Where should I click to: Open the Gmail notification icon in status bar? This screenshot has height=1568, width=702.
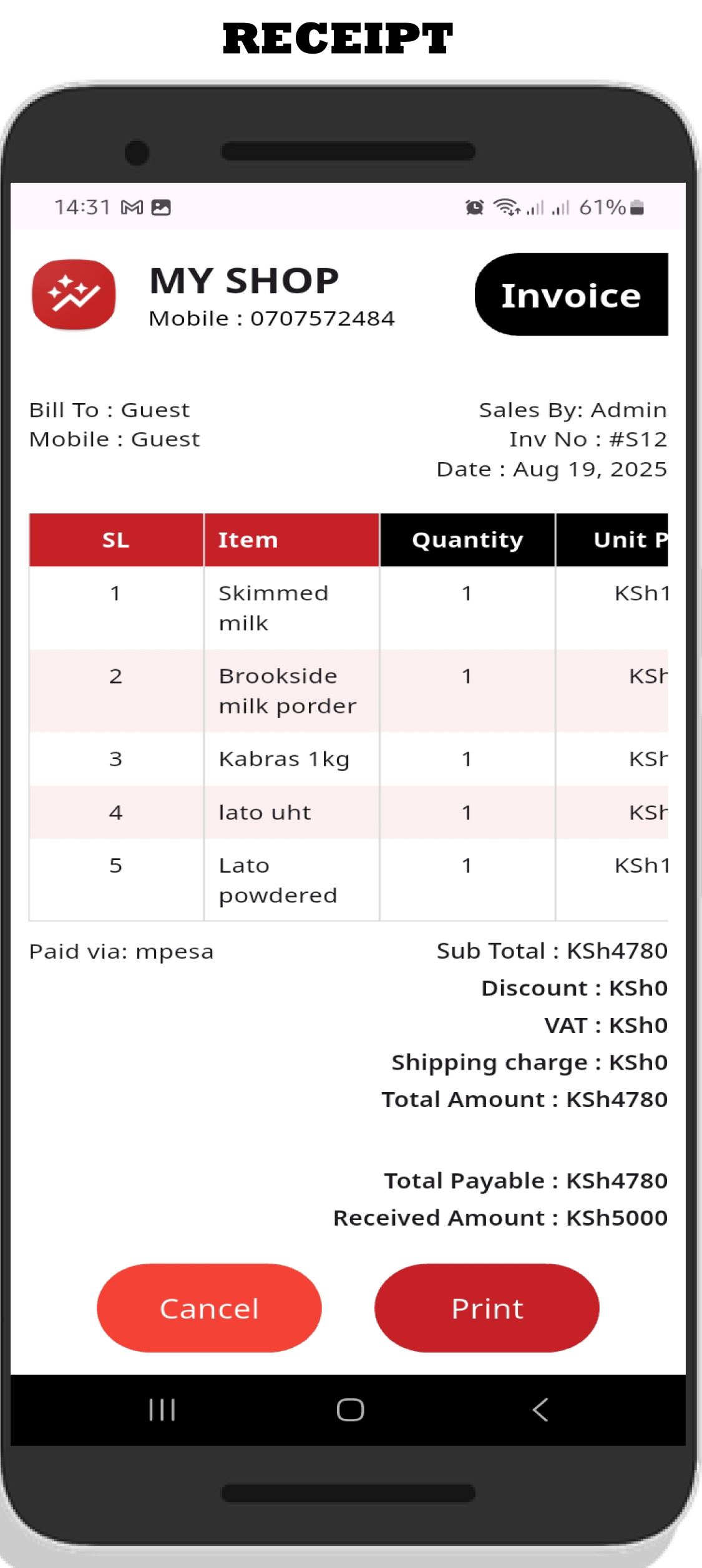(x=132, y=208)
